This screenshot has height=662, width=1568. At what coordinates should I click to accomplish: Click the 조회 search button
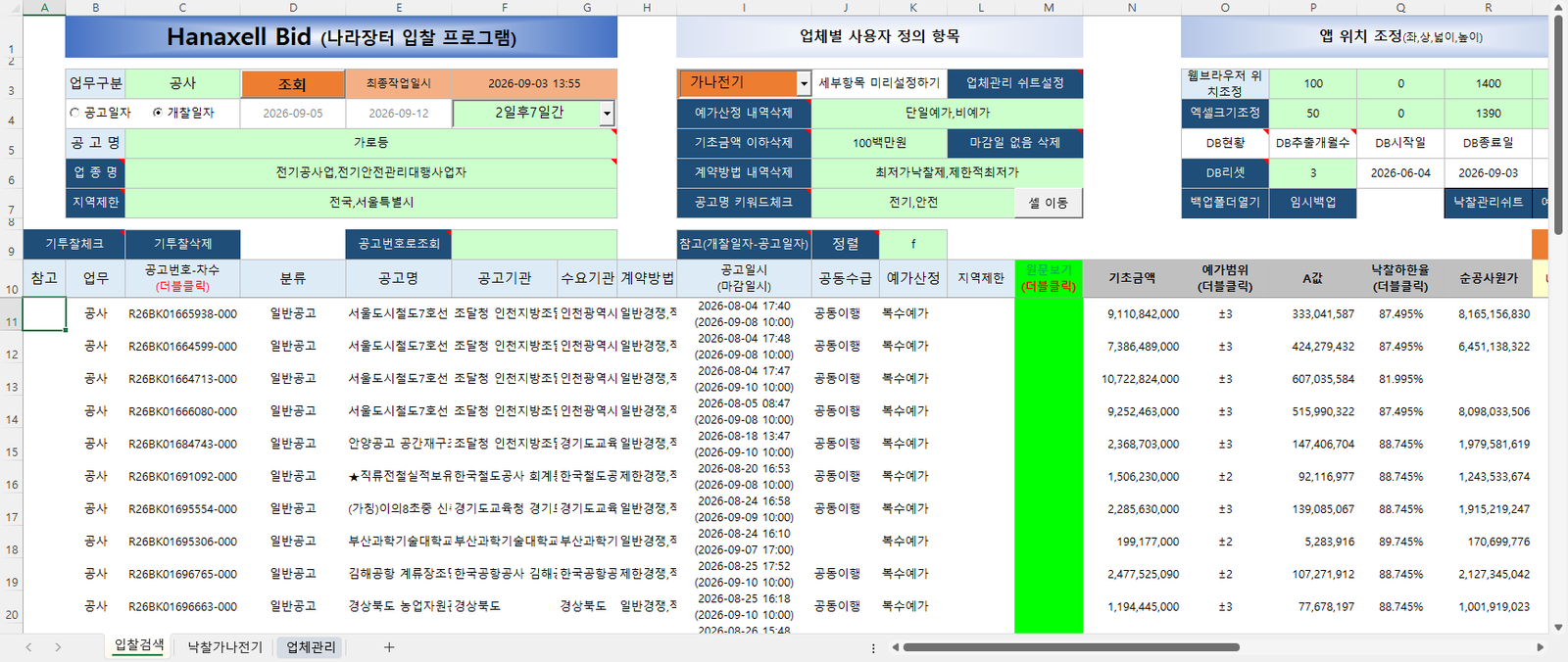[292, 84]
